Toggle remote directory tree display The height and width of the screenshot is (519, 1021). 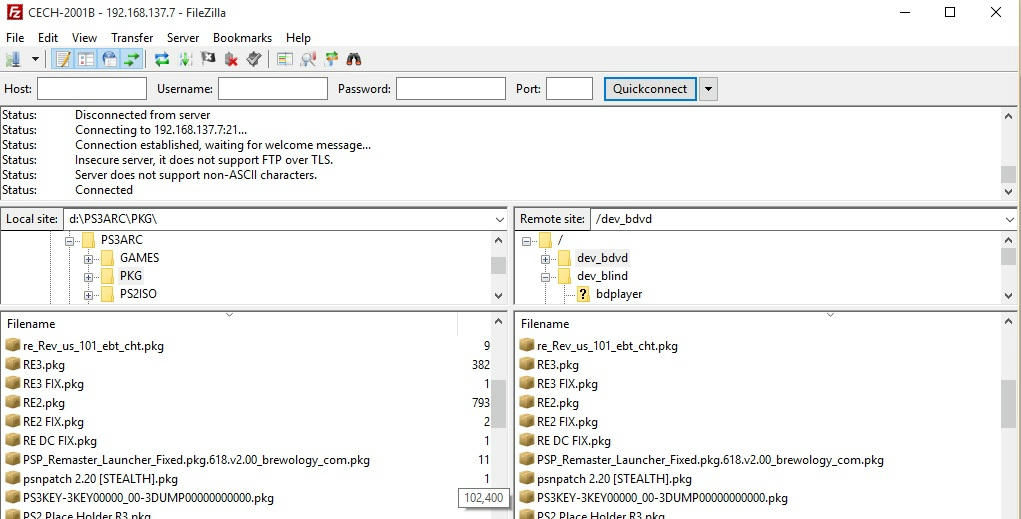[x=109, y=59]
